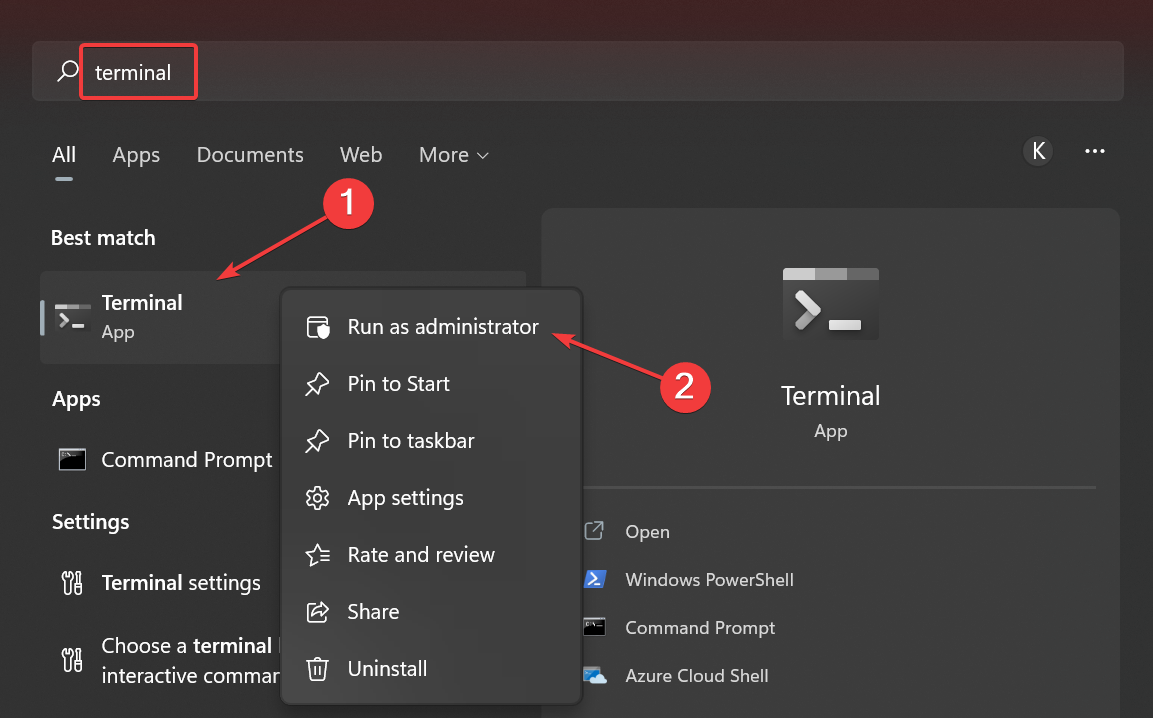Click the share icon in context menu
The image size is (1153, 718).
[x=318, y=612]
